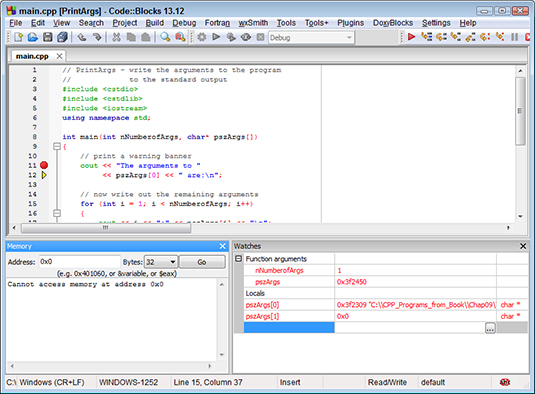
Task: Click the Open file toolbar icon
Action: pyautogui.click(x=33, y=37)
